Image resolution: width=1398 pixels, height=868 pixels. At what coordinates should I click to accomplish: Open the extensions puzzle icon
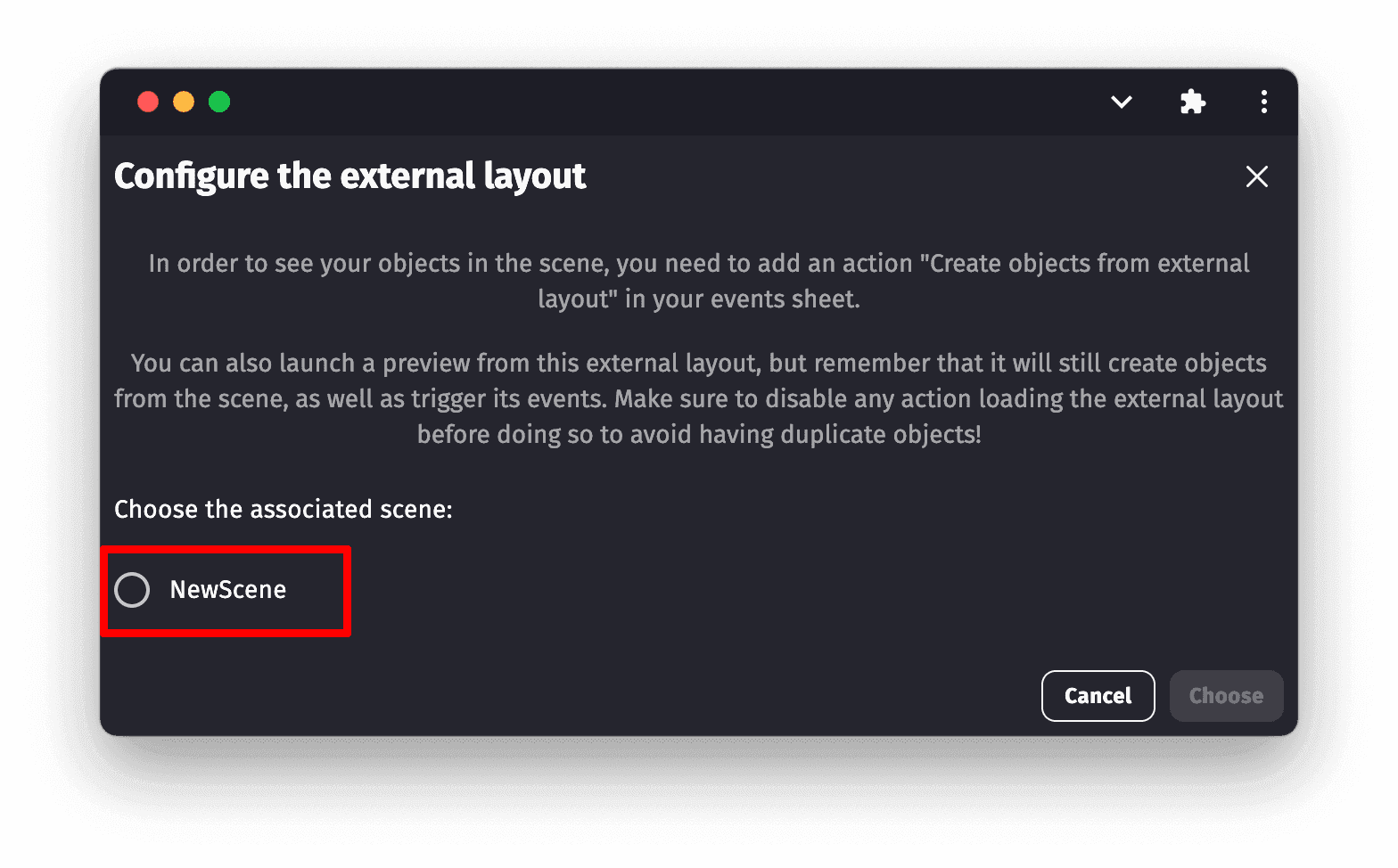(1192, 102)
